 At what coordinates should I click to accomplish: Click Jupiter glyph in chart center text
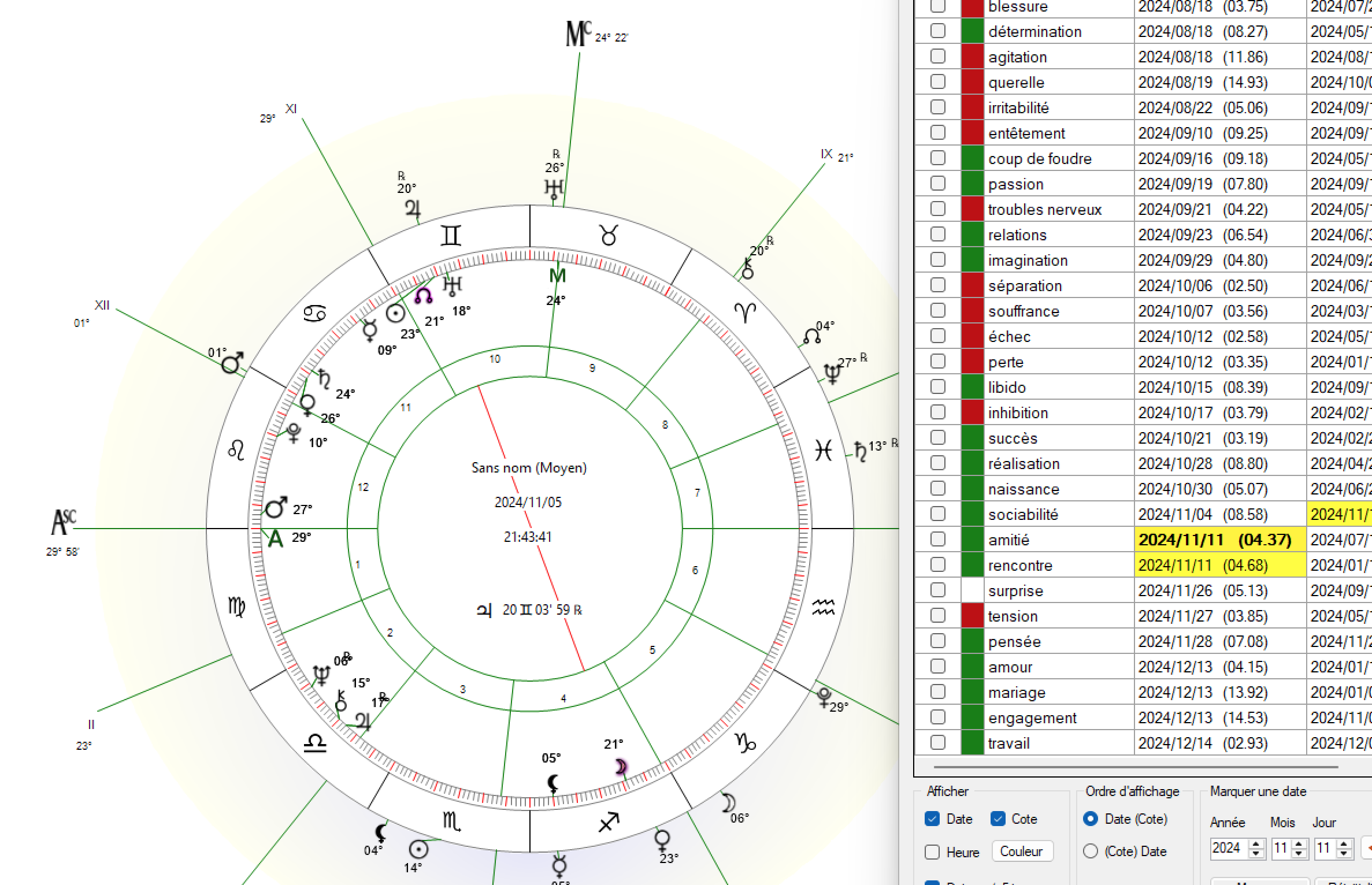click(484, 610)
